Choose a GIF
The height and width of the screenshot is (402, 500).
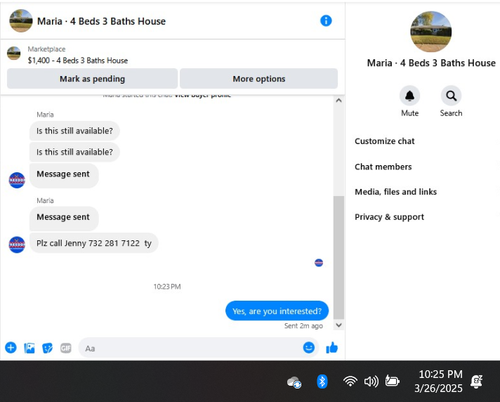[66, 348]
